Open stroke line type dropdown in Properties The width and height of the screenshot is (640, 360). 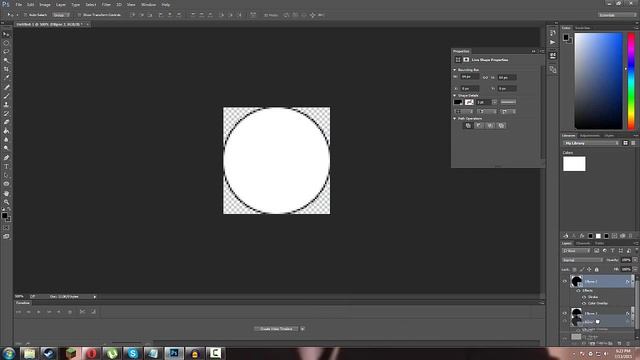click(x=508, y=102)
